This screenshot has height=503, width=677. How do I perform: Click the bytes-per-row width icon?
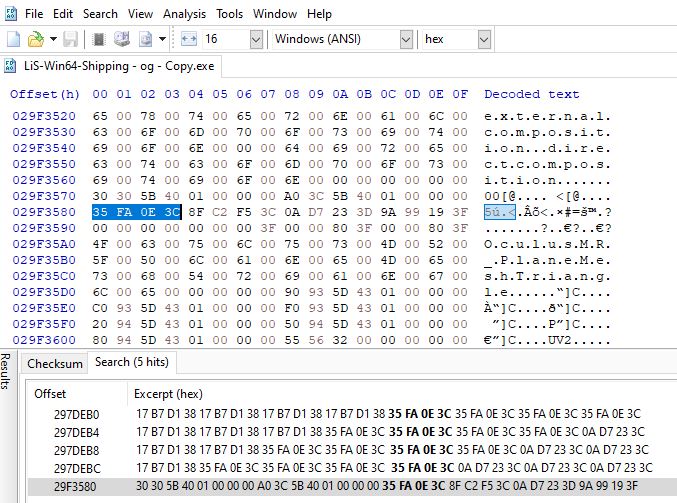[189, 39]
